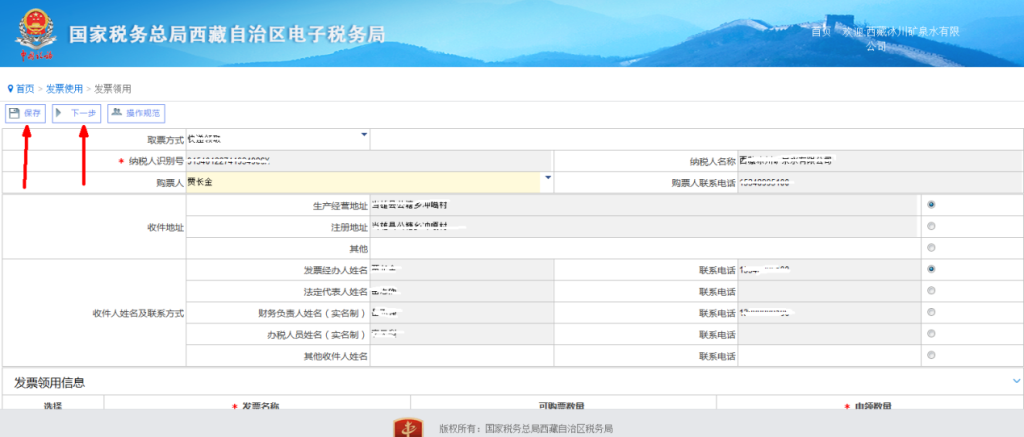1024x437 pixels.
Task: Click the 其他 address input field
Action: point(640,247)
